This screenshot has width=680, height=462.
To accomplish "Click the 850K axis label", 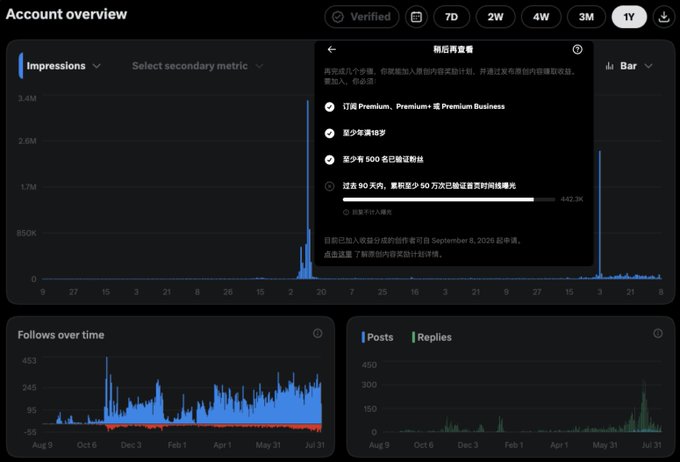I will 27,233.
